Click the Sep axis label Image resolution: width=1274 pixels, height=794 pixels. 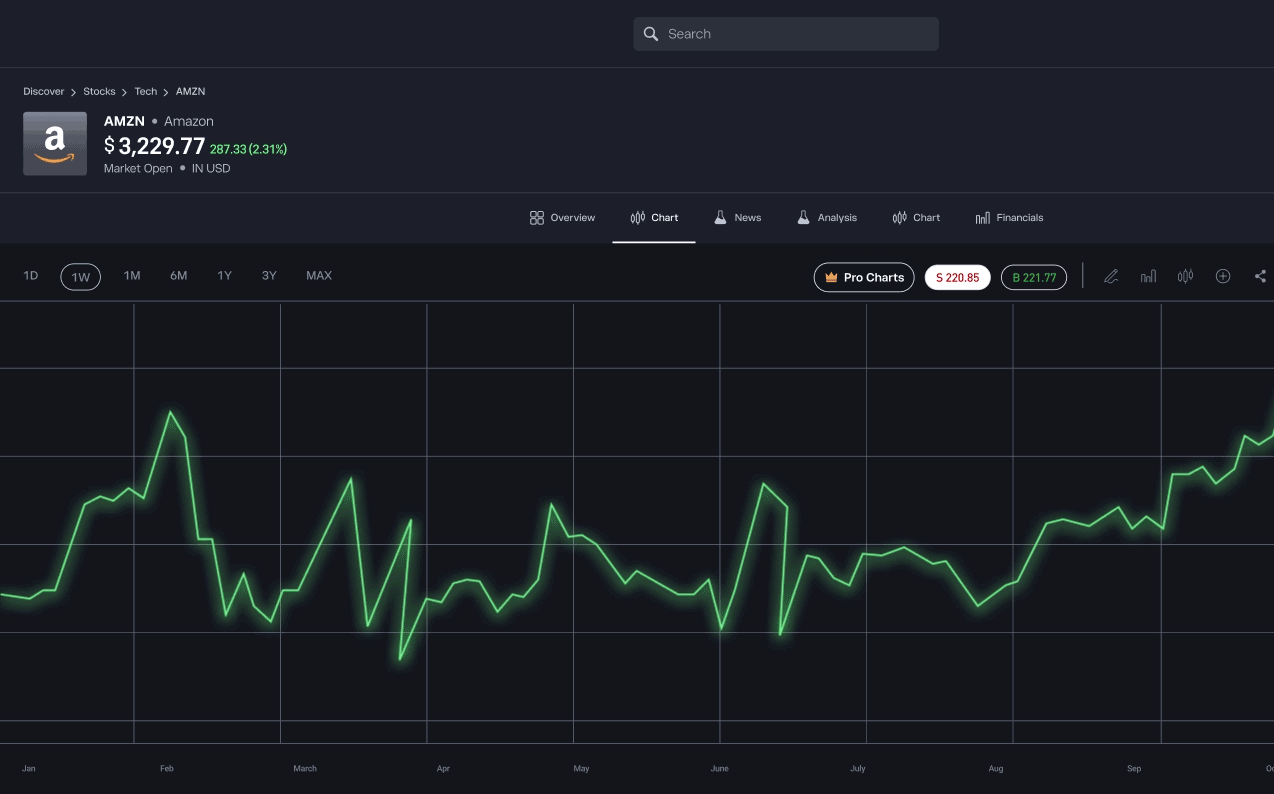coord(1133,769)
